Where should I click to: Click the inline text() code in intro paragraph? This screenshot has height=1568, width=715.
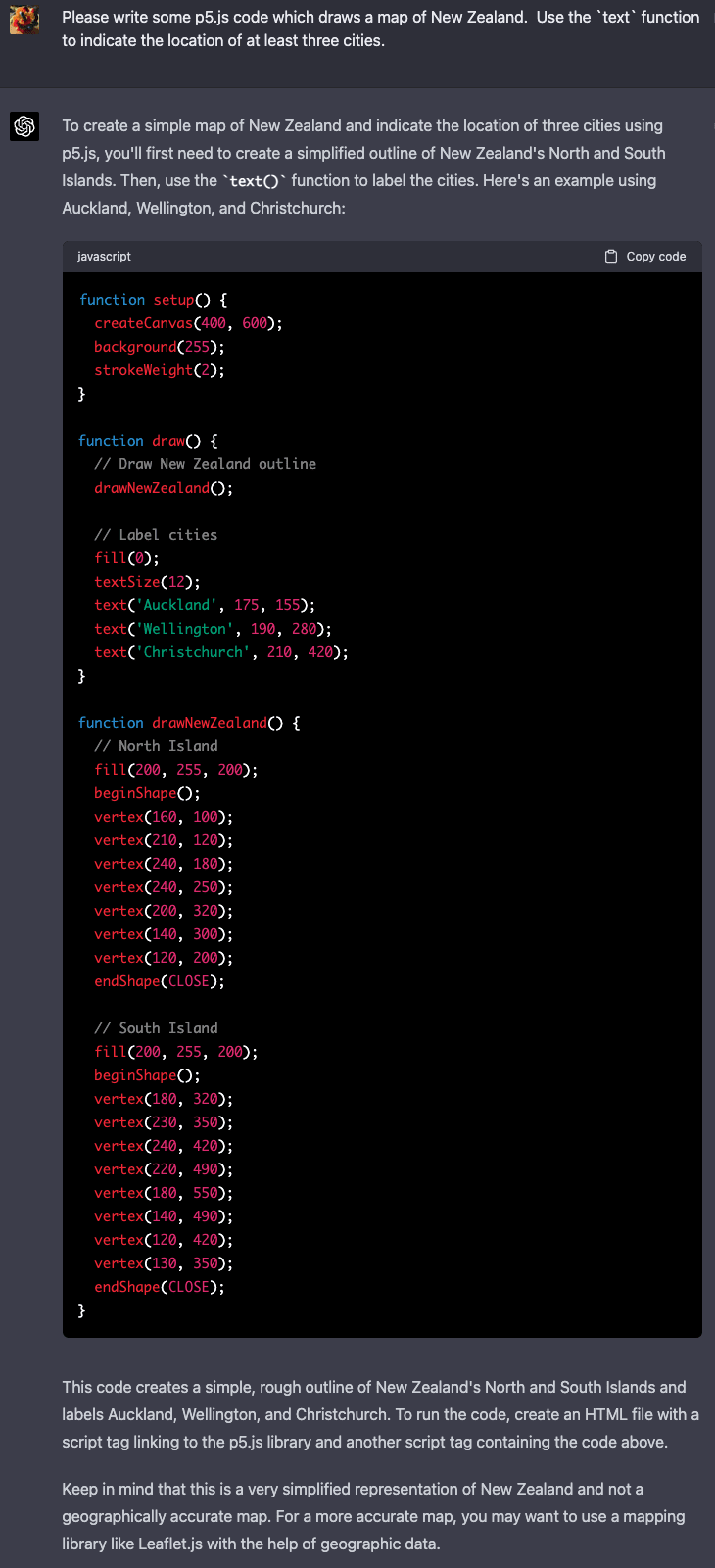255,181
